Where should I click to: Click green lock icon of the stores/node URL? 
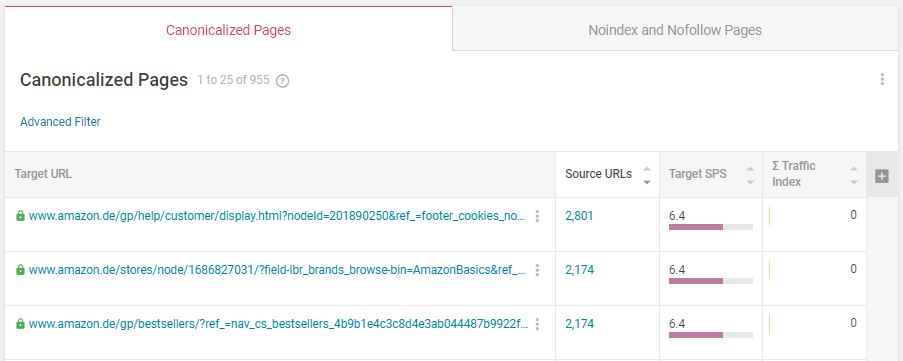[20, 270]
